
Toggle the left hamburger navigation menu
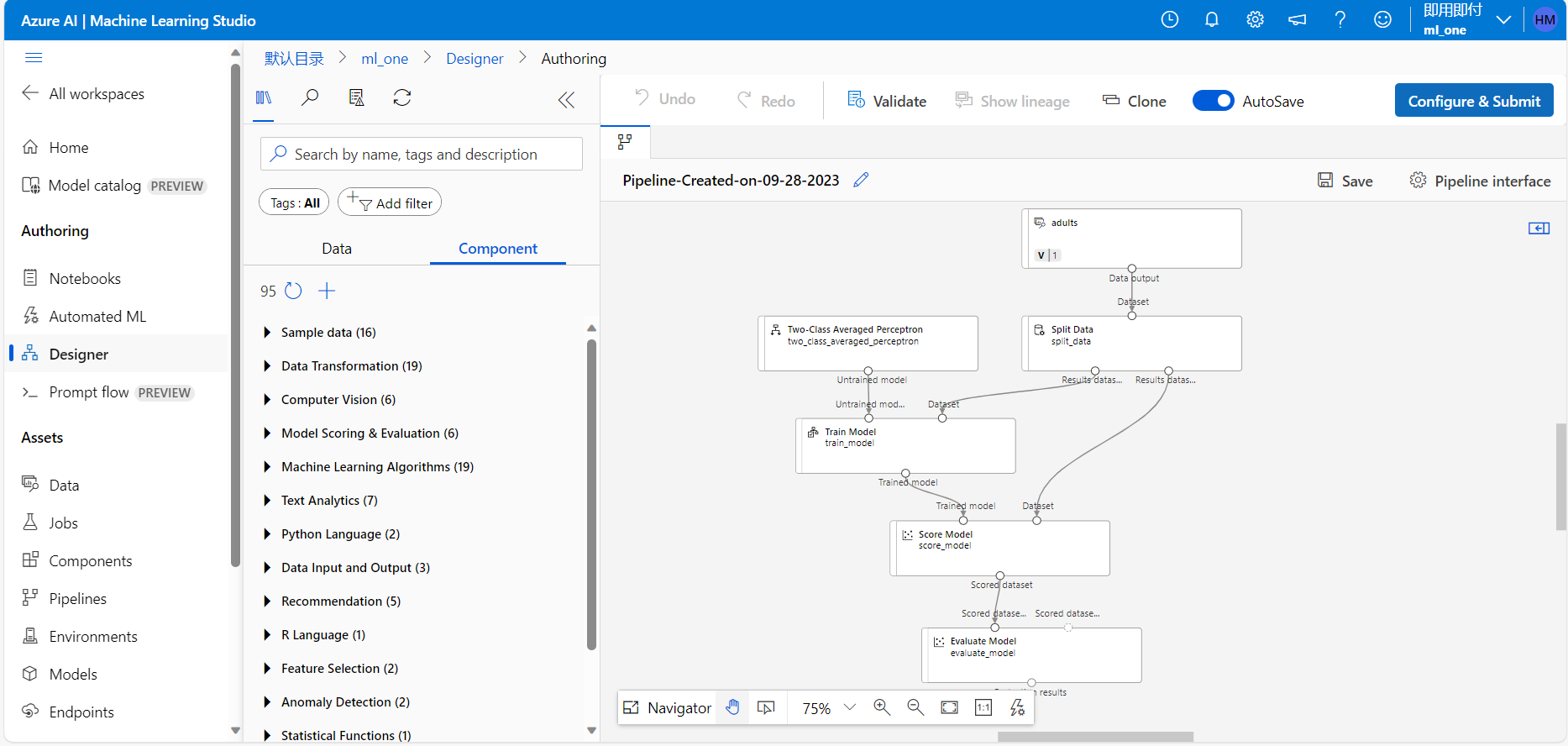[x=34, y=57]
